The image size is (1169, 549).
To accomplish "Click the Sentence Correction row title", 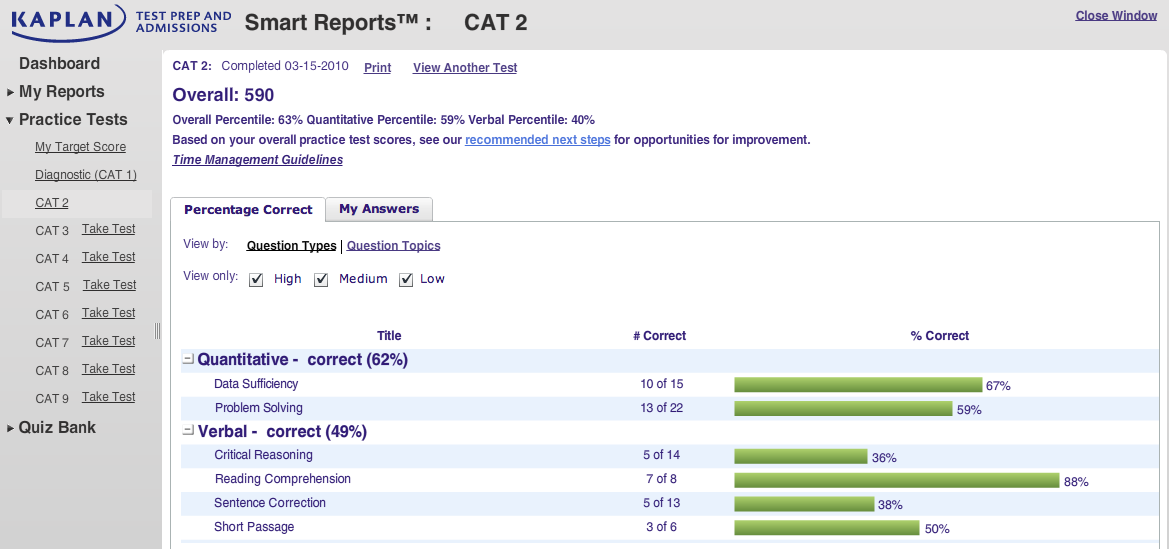I will coord(270,503).
